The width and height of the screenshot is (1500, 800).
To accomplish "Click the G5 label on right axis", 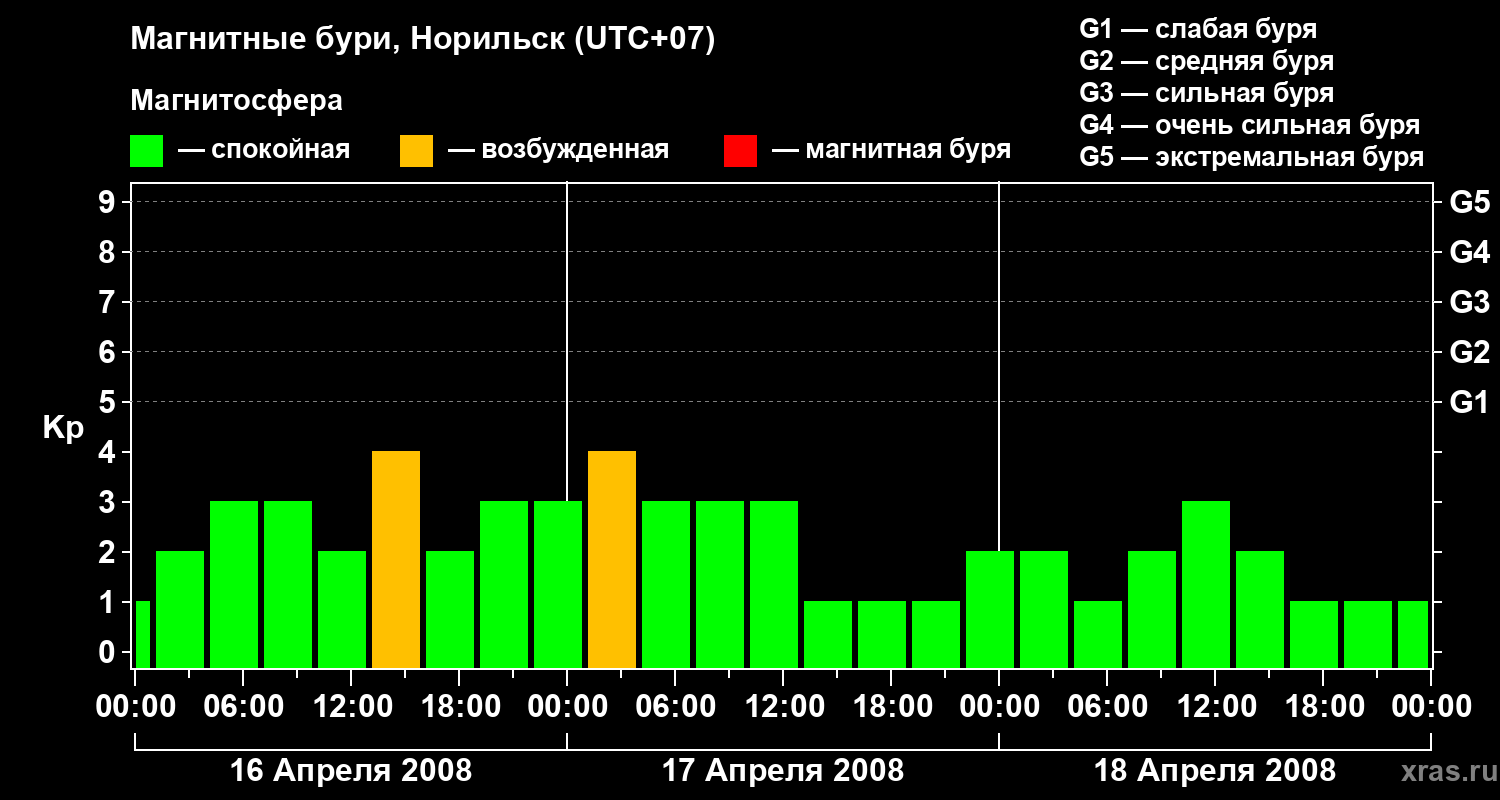I will pos(1469,202).
